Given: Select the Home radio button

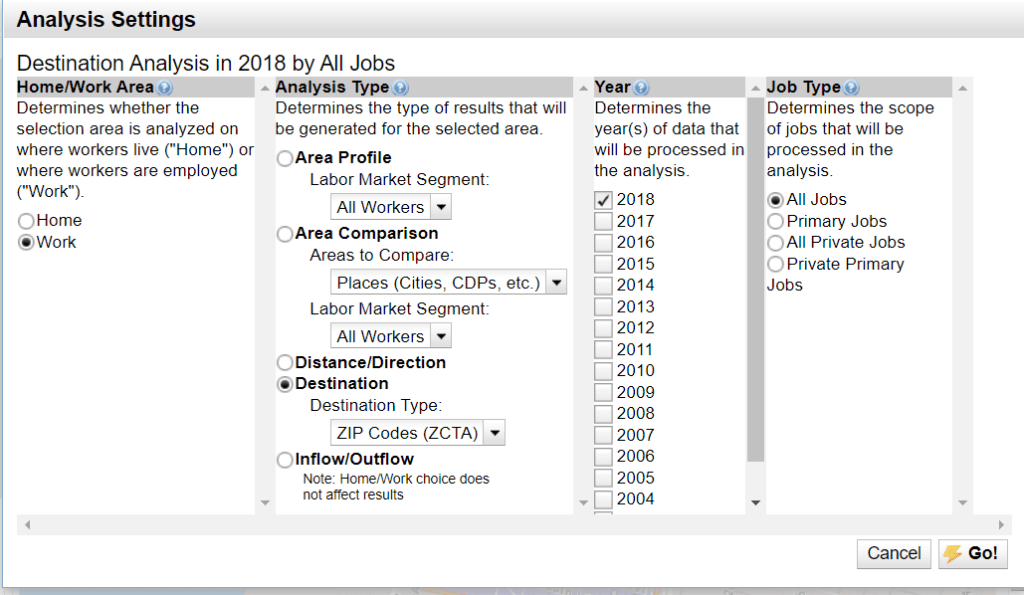Looking at the screenshot, I should (27, 221).
